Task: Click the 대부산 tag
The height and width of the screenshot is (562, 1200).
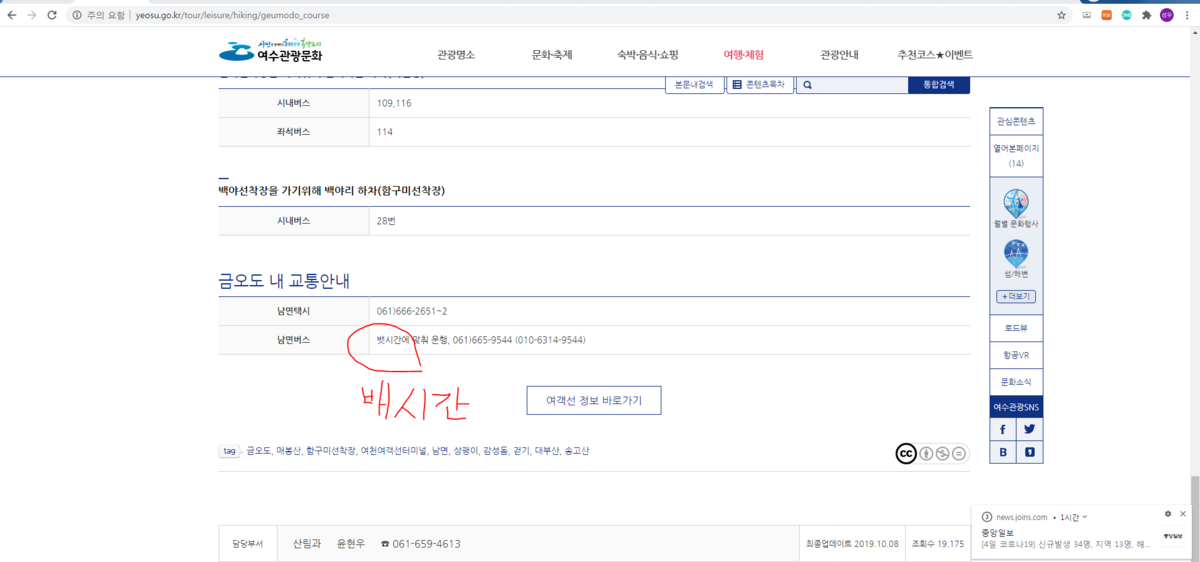Action: (x=547, y=451)
